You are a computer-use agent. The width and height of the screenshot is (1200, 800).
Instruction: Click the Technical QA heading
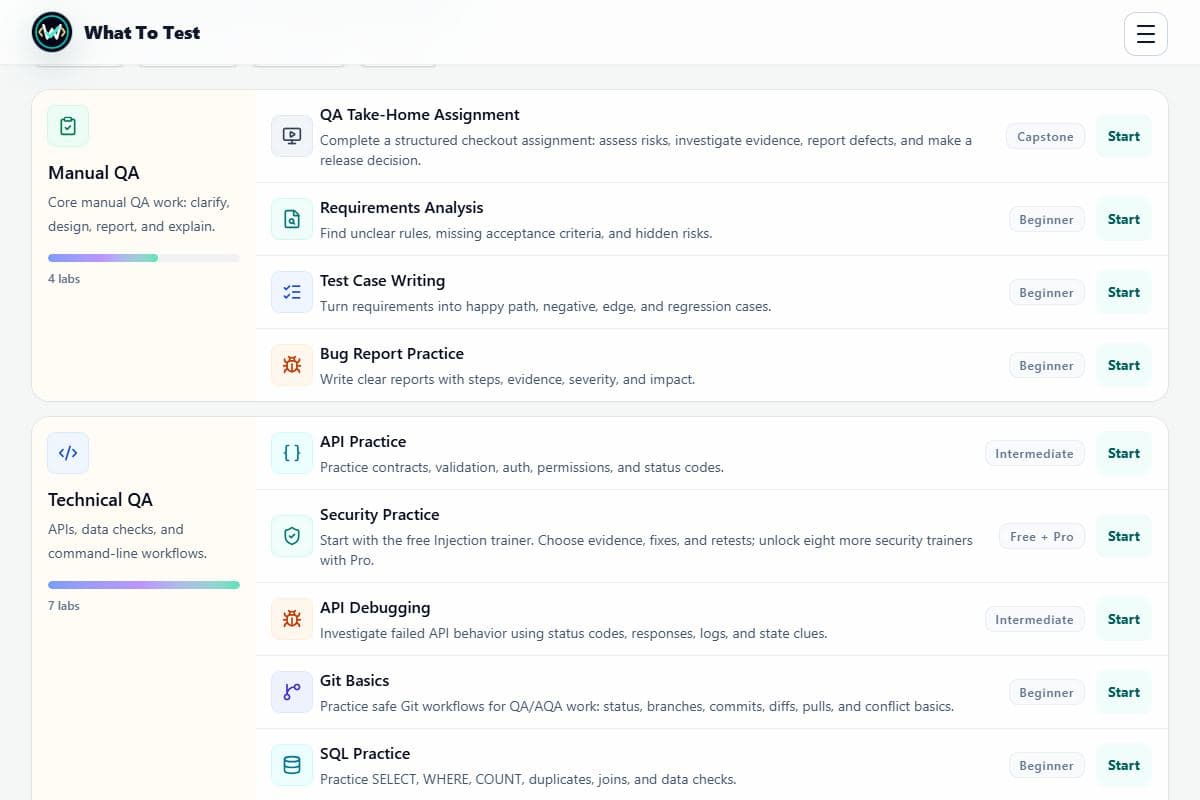point(100,500)
